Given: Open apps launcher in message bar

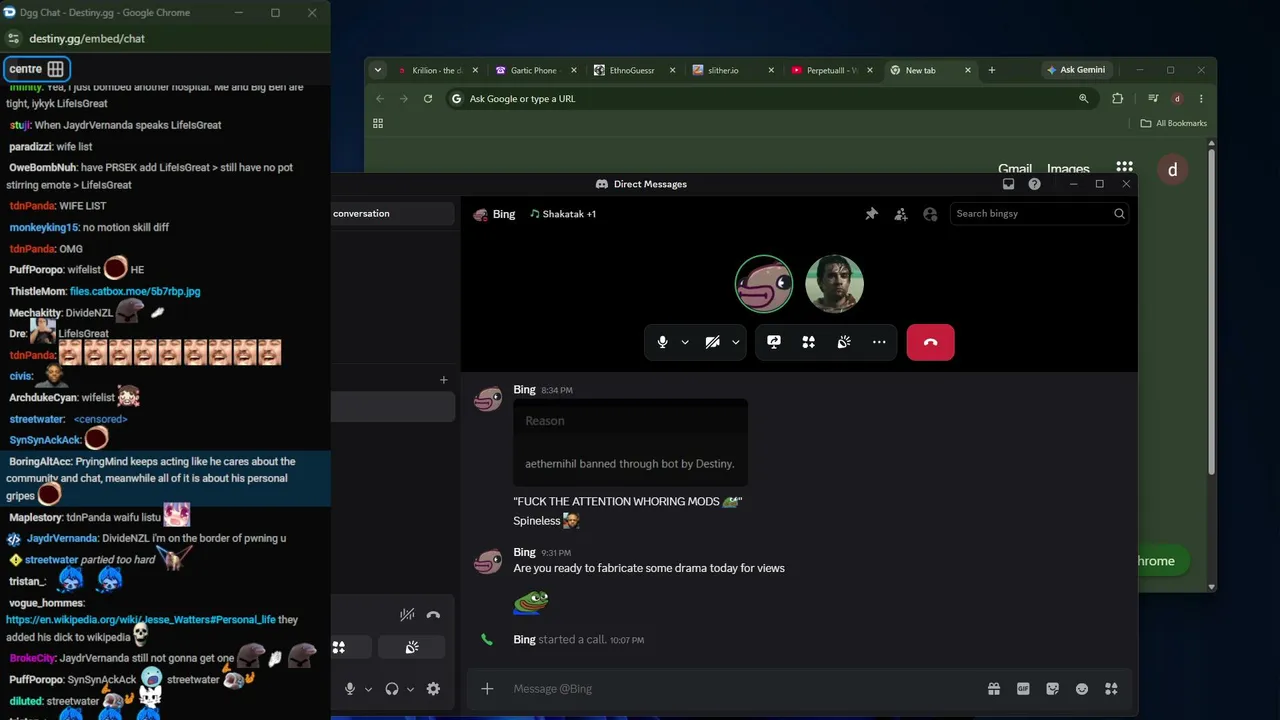Looking at the screenshot, I should click(1111, 688).
